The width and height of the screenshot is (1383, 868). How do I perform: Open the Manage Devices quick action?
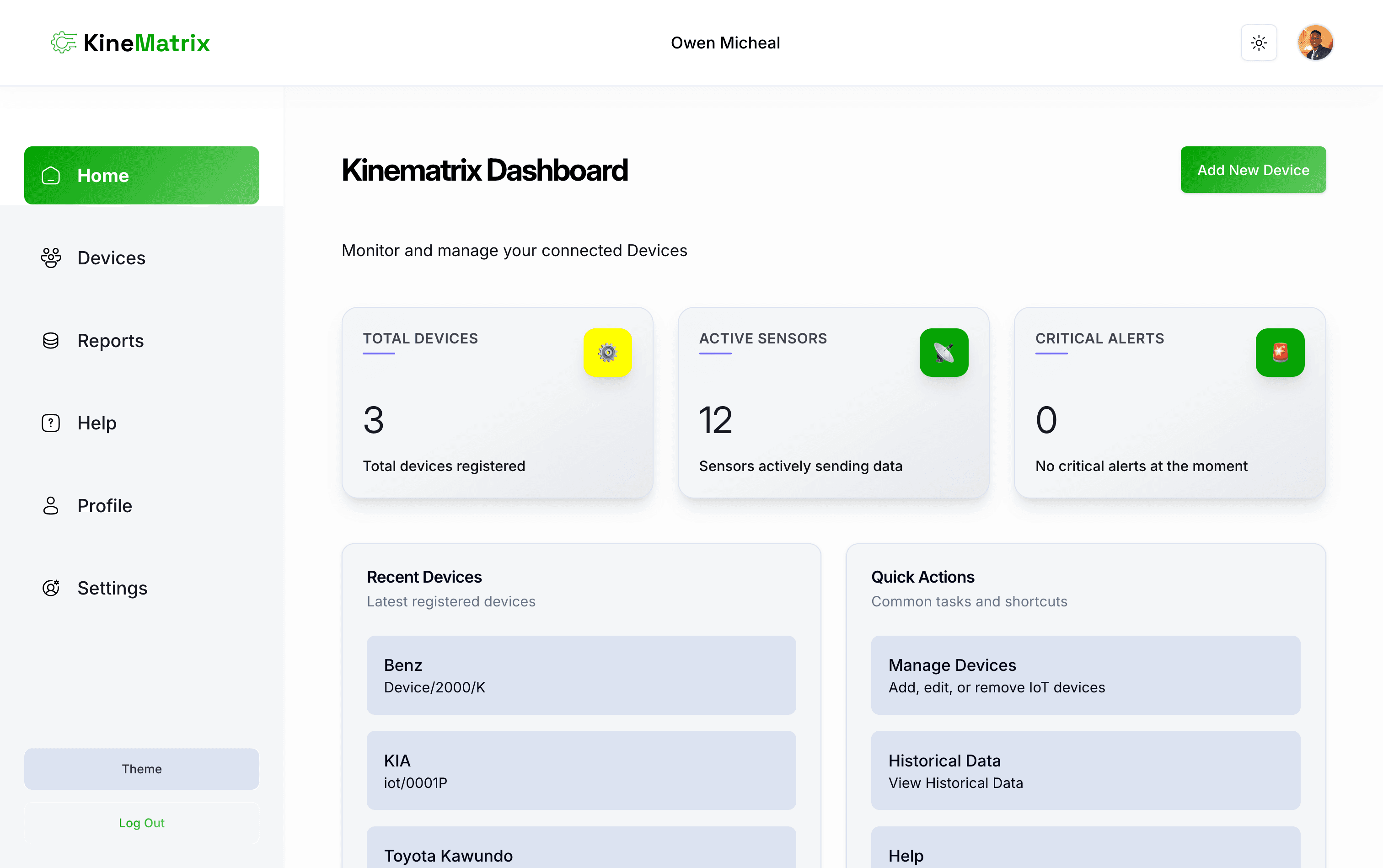pos(1085,675)
